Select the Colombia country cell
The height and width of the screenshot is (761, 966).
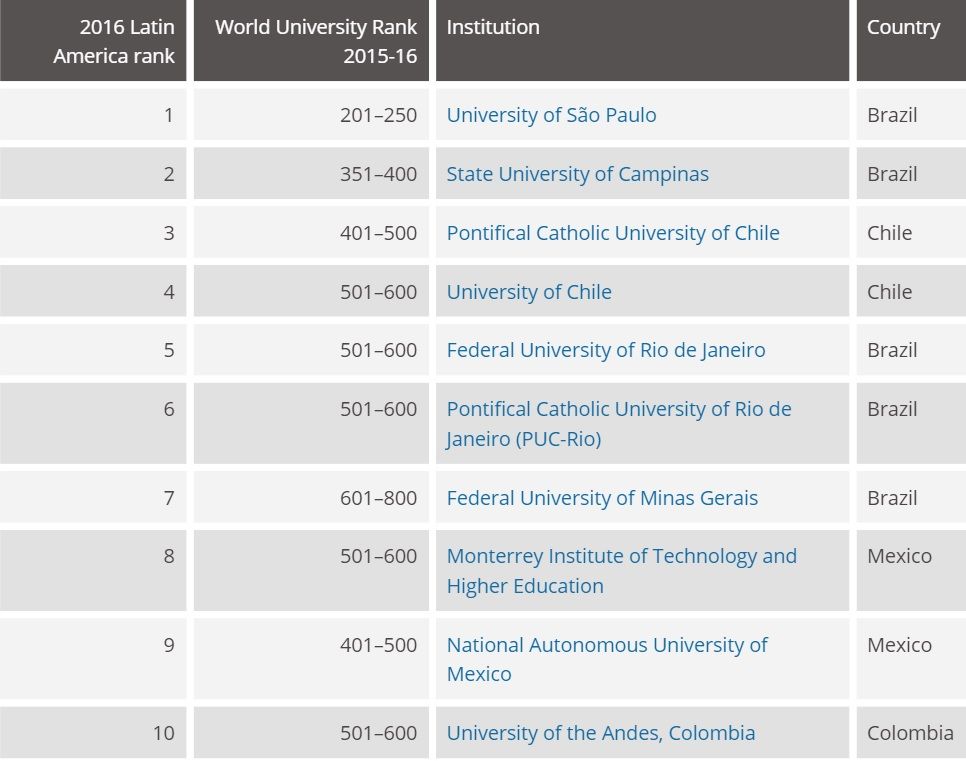pos(910,733)
